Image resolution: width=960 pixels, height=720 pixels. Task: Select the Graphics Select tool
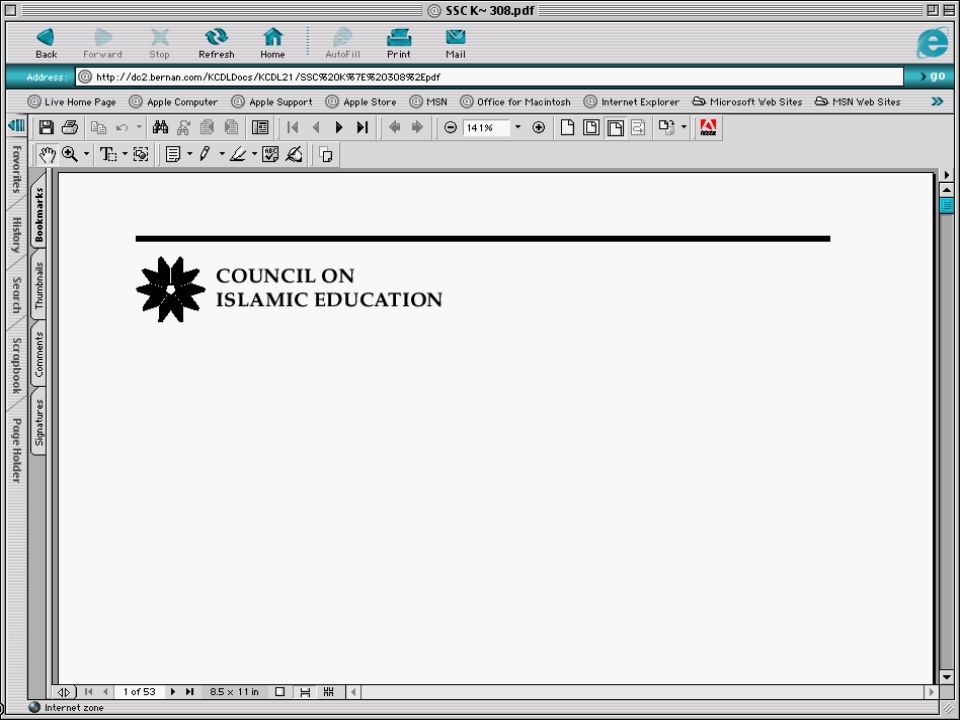tap(141, 154)
